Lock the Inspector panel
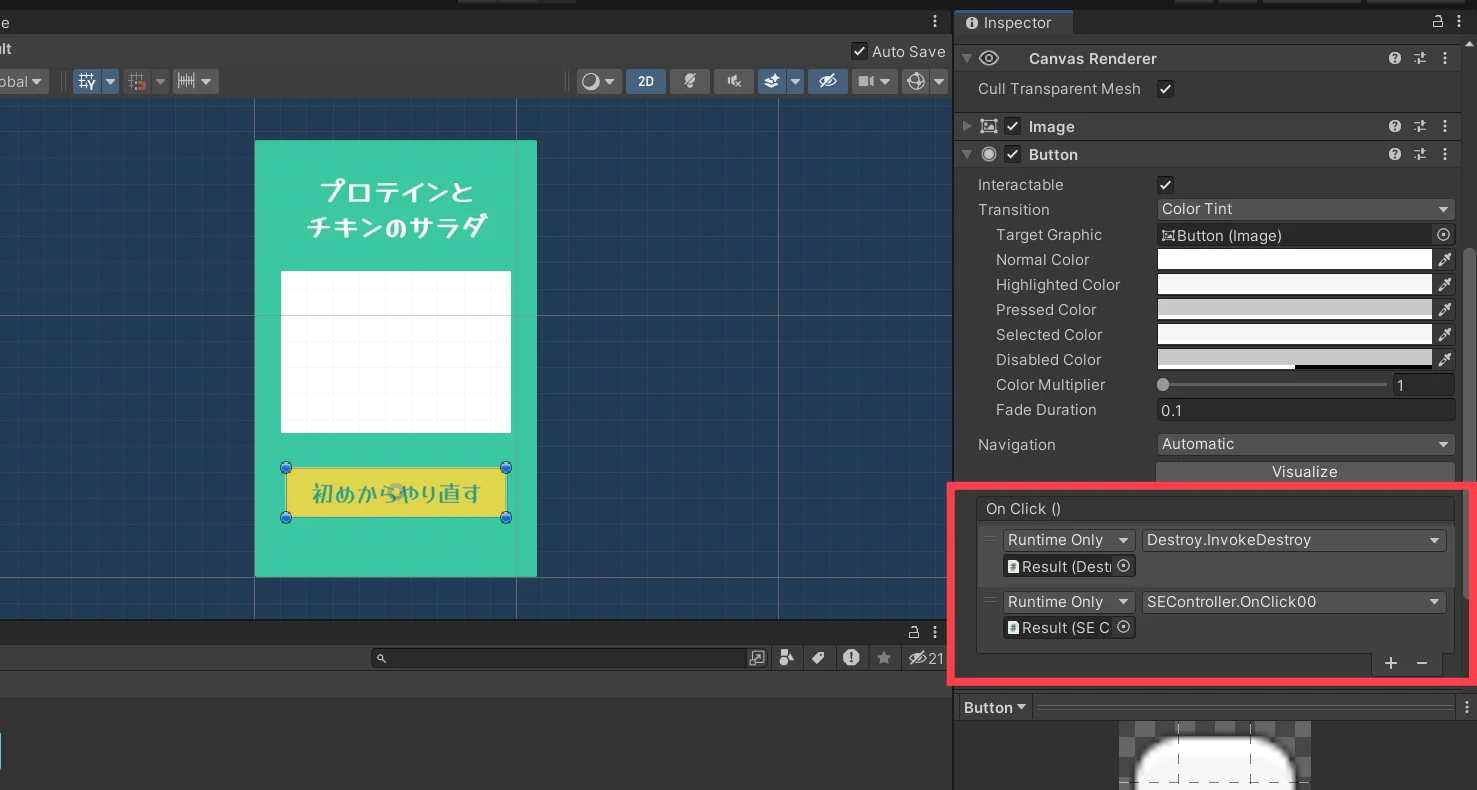The height and width of the screenshot is (790, 1477). click(1438, 22)
